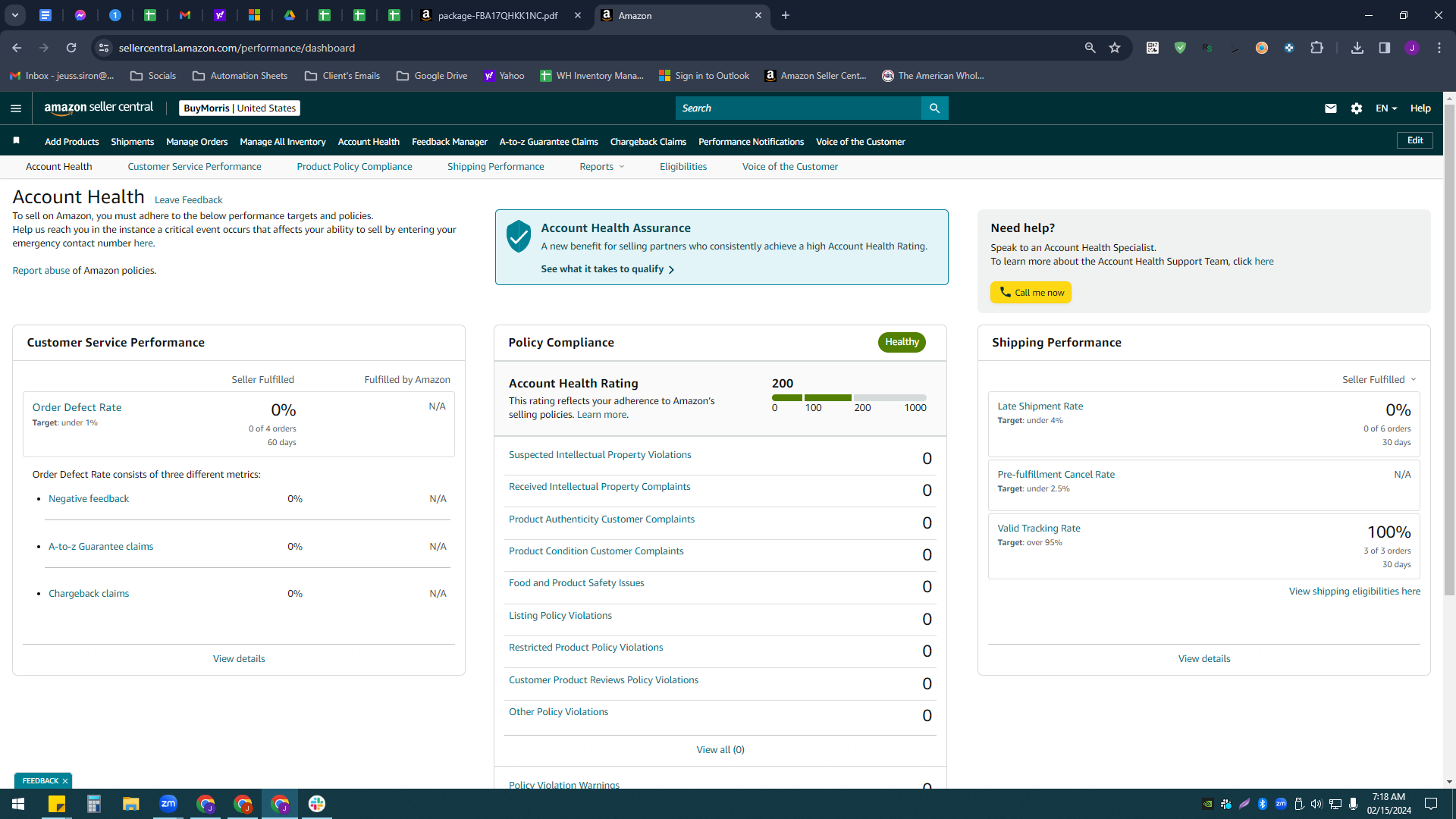
Task: Open Chrome three-dot menu
Action: point(1439,48)
